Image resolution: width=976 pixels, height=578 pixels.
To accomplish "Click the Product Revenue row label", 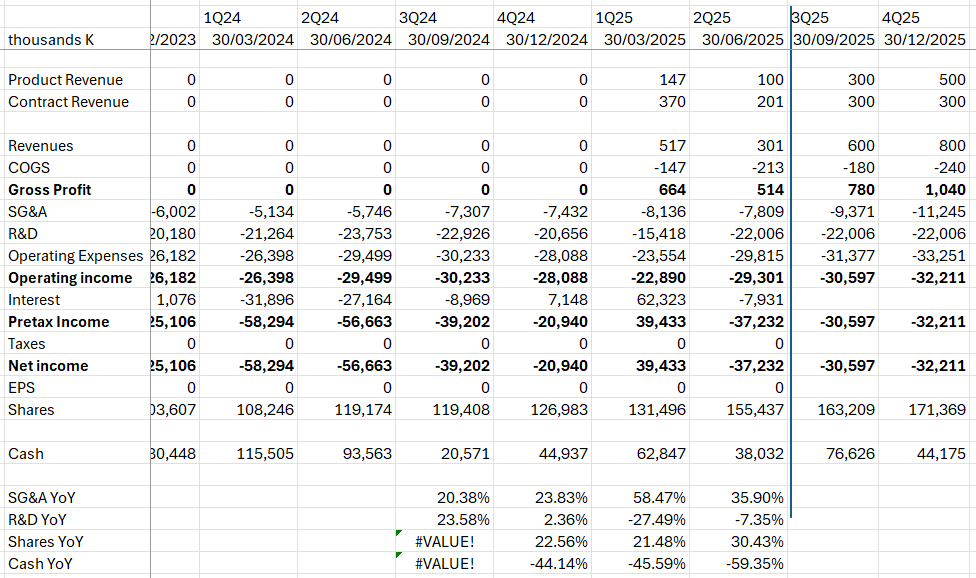I will [66, 80].
